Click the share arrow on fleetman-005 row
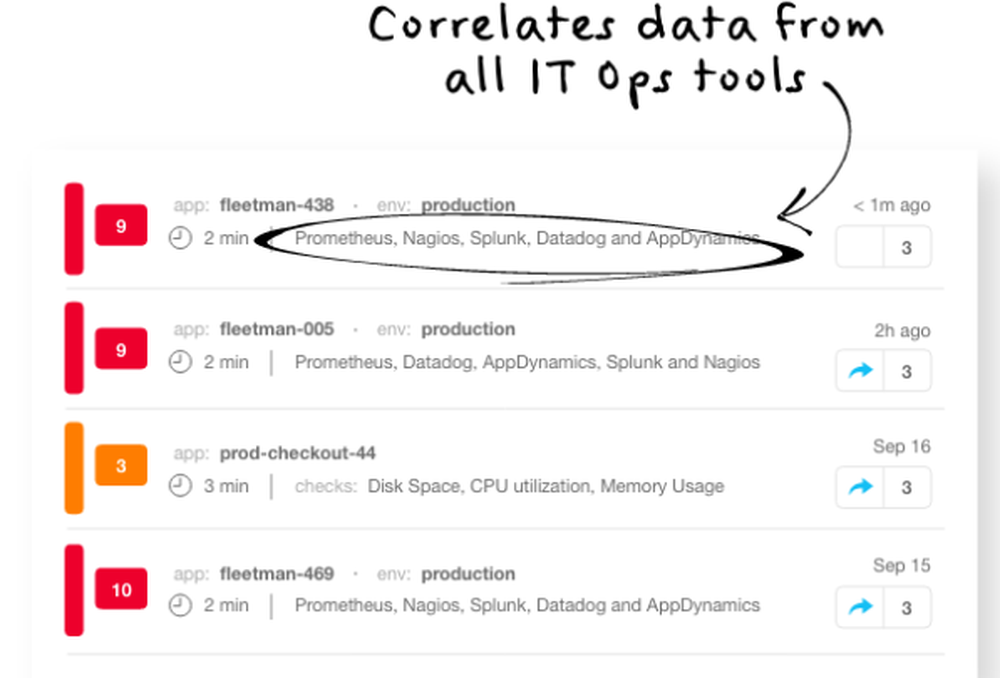Viewport: 1000px width, 678px height. 860,371
